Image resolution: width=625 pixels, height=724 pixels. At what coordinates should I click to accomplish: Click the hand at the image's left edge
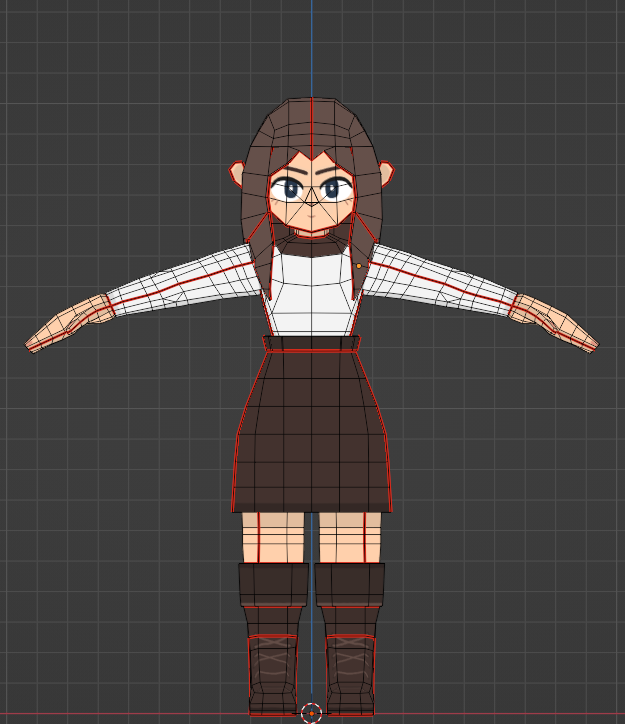tap(69, 322)
